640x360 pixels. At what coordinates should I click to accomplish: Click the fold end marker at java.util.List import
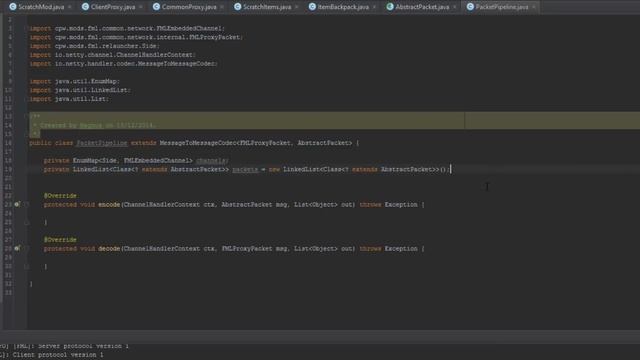click(26, 99)
